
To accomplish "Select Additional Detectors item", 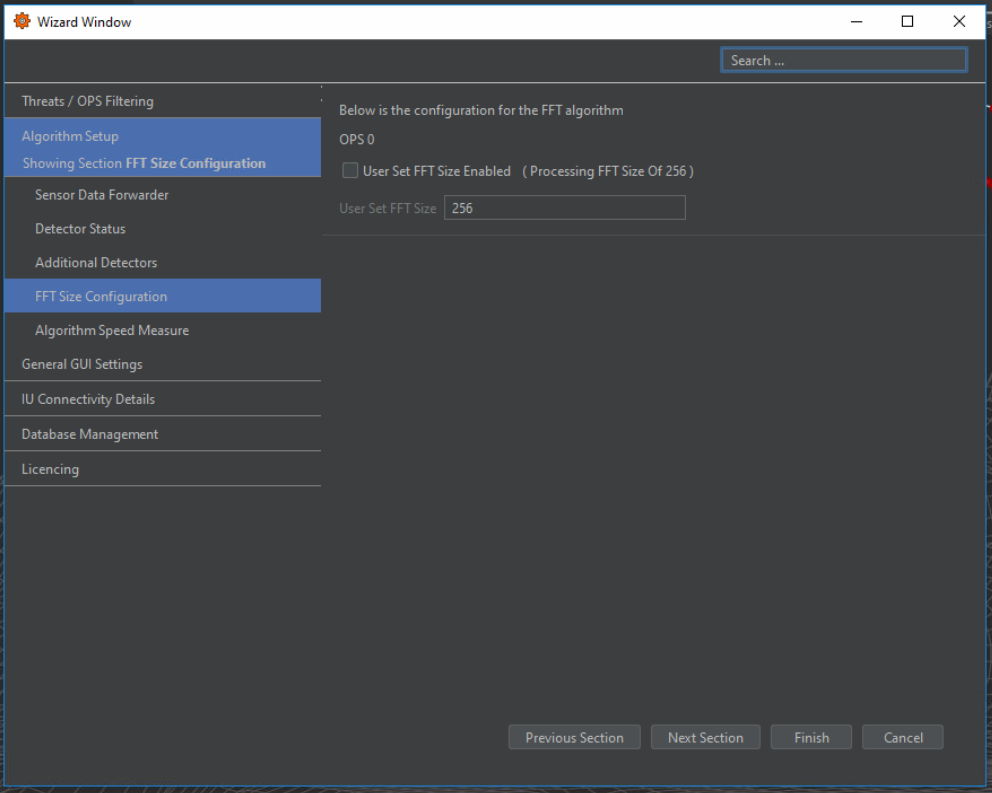I will tap(96, 263).
